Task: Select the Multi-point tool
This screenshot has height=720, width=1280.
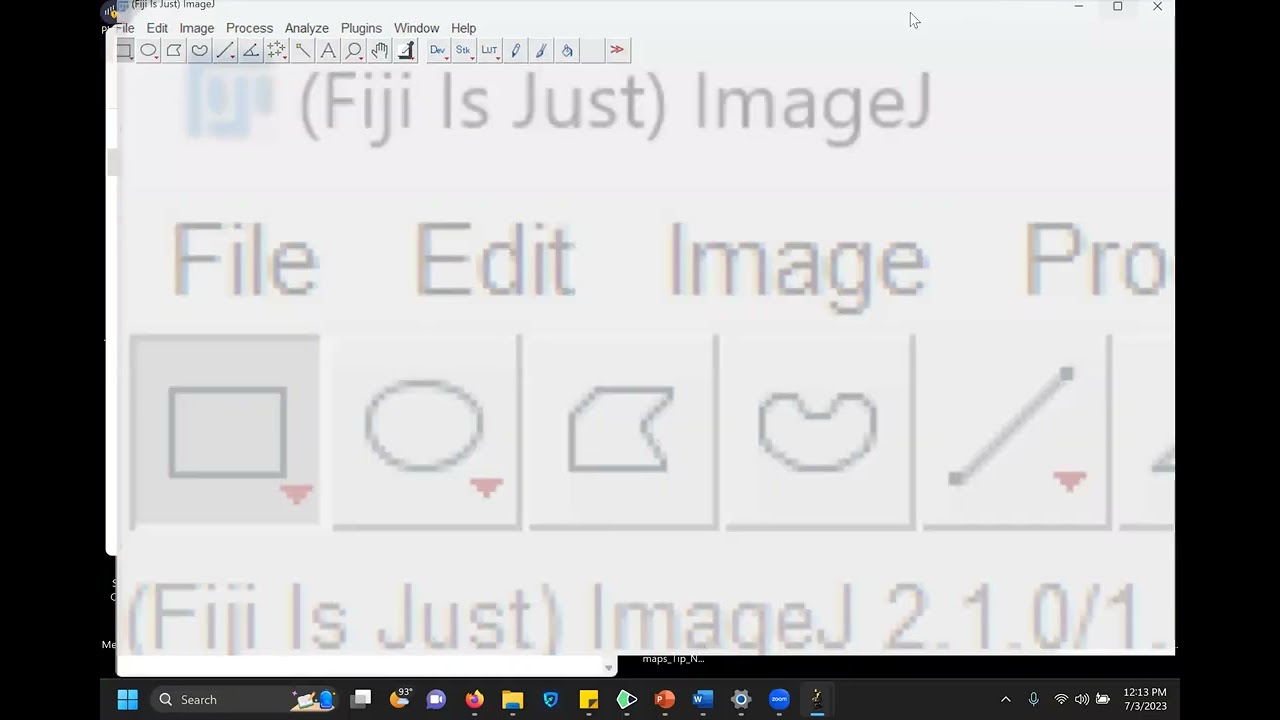Action: click(x=277, y=50)
